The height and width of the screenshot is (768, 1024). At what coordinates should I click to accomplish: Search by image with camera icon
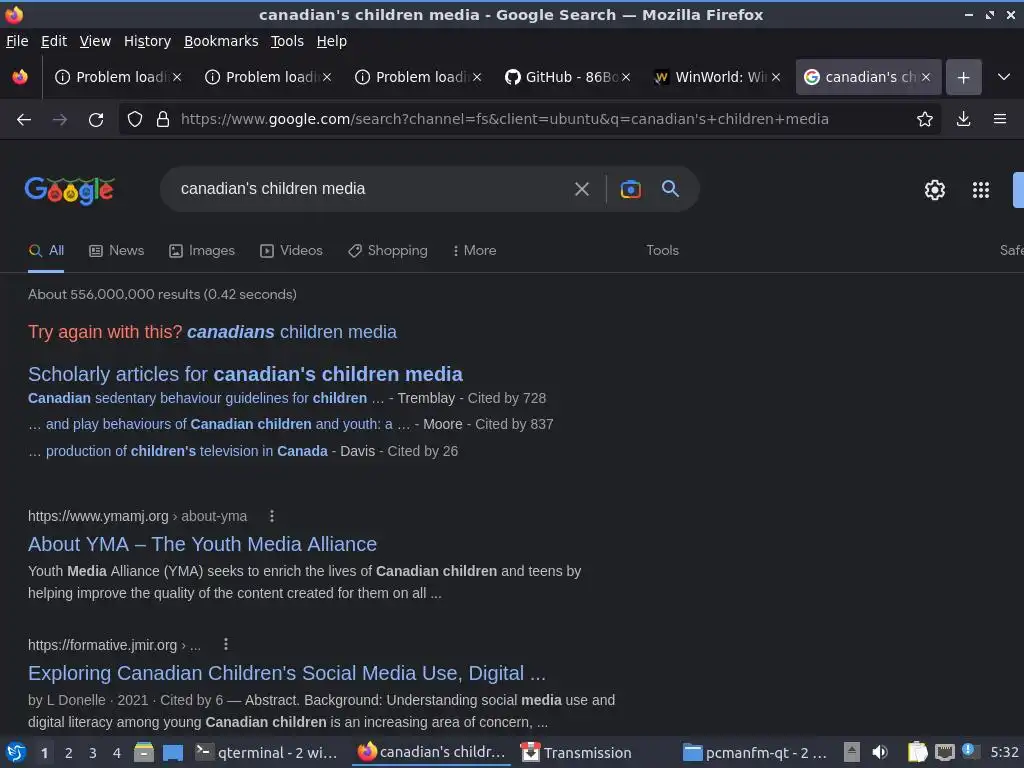pyautogui.click(x=630, y=189)
